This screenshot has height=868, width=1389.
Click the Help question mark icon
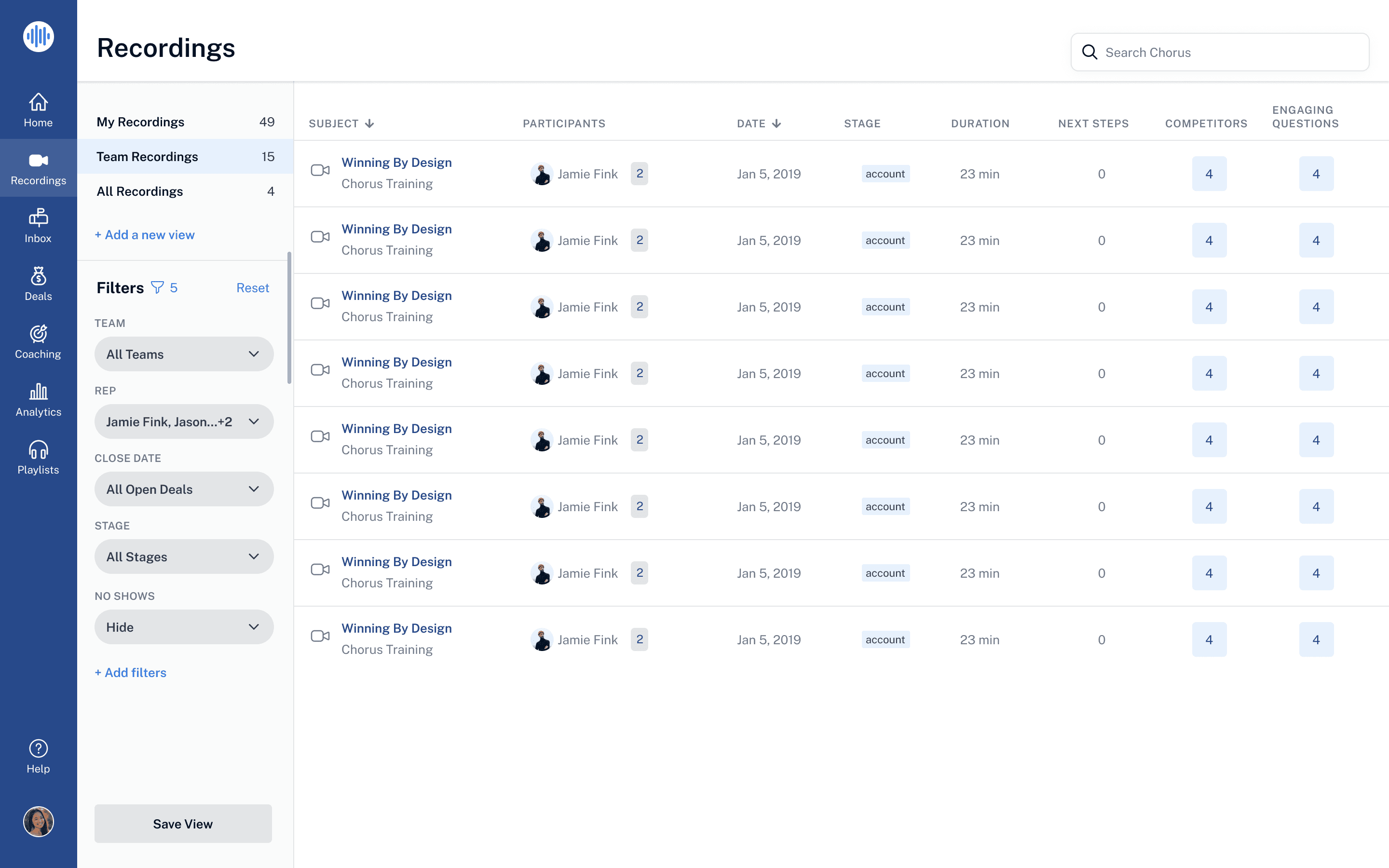pos(38,748)
